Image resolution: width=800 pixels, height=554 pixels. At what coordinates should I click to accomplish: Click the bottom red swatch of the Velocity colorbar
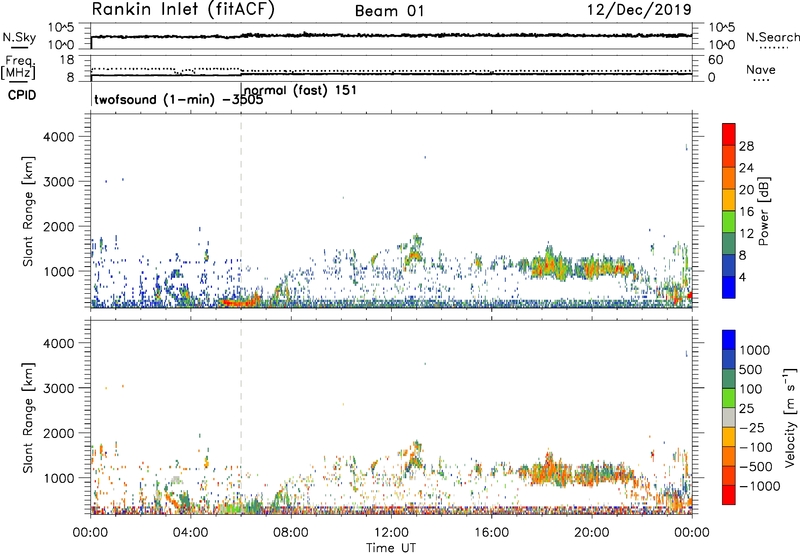coord(729,495)
